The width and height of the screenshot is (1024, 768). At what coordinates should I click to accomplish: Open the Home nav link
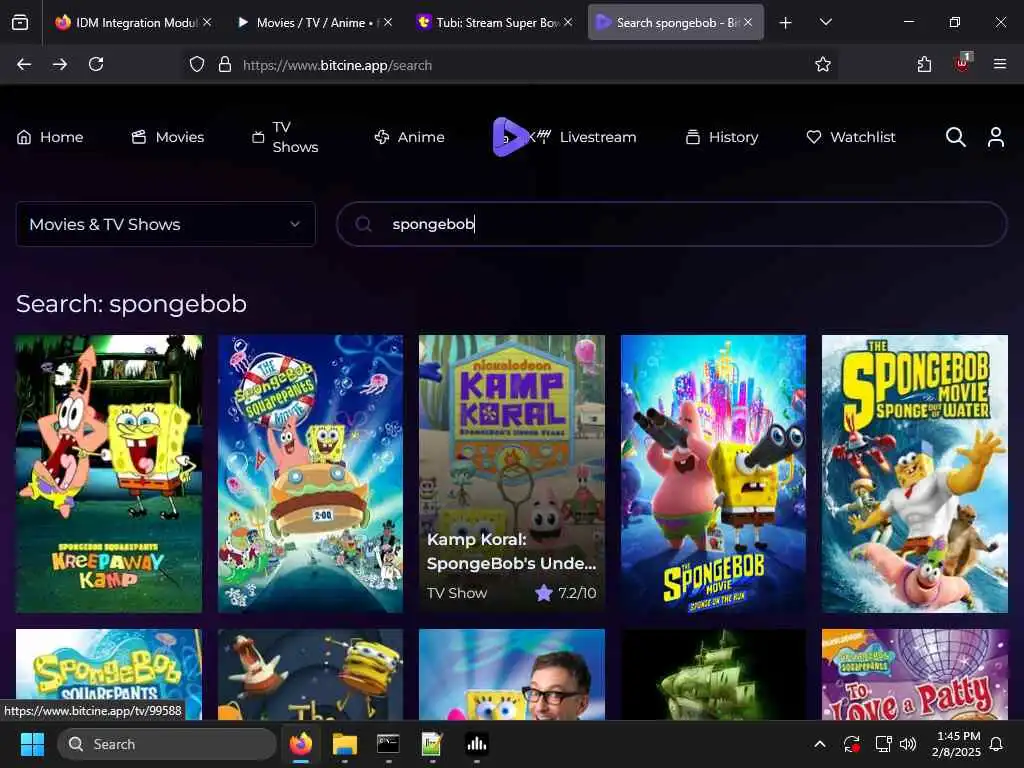(50, 137)
